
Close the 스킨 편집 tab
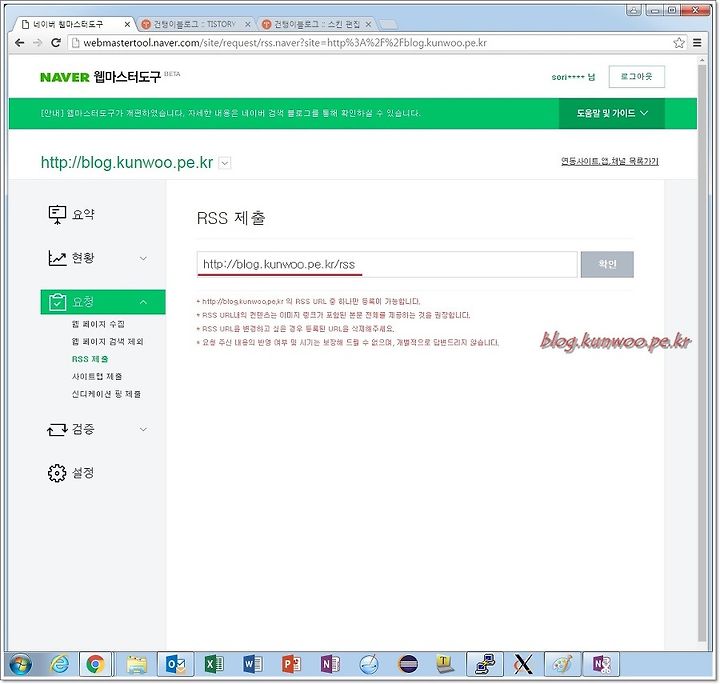point(368,24)
